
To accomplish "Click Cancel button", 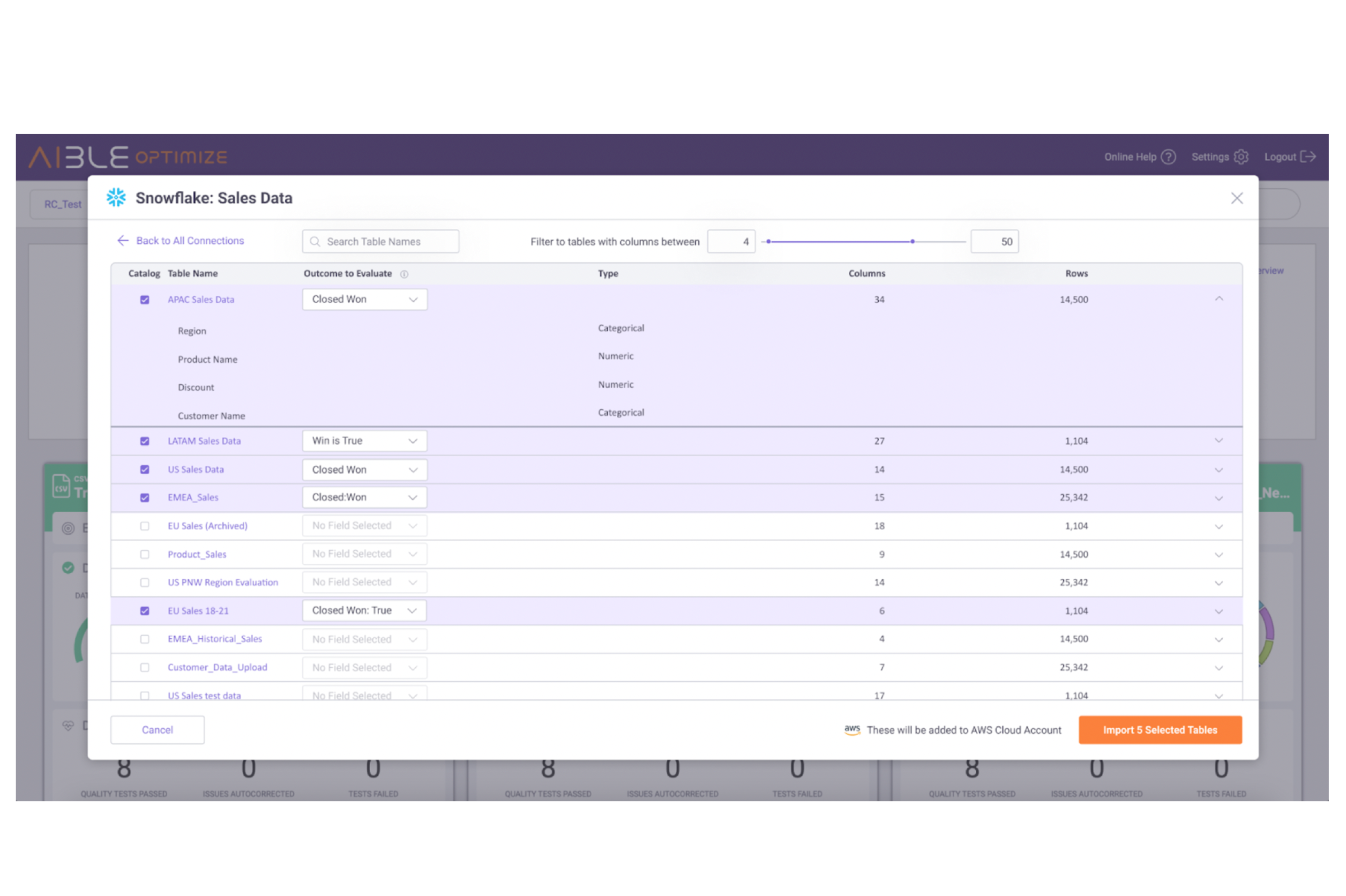I will (157, 730).
